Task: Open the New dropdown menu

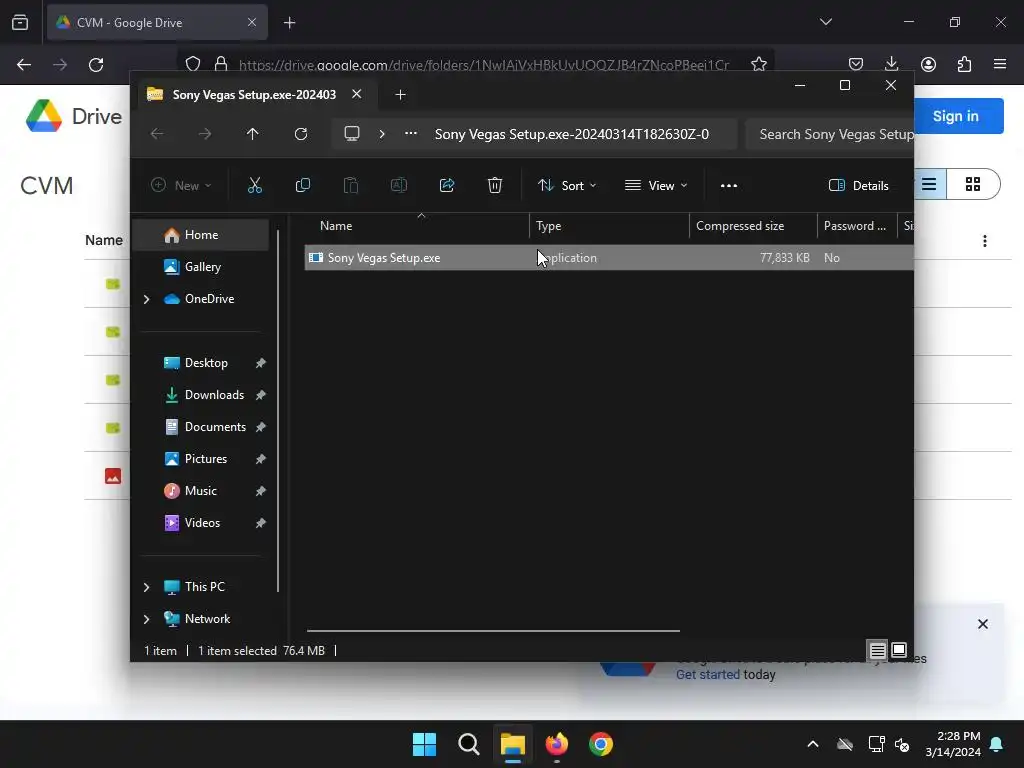Action: [x=181, y=185]
